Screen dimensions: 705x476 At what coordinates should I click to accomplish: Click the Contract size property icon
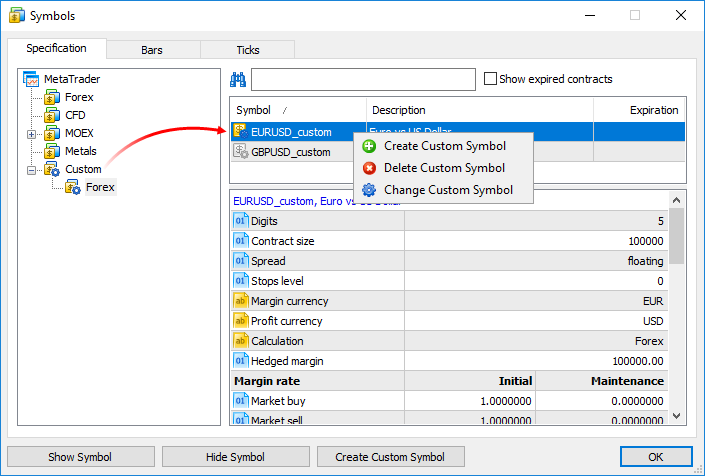(x=241, y=241)
